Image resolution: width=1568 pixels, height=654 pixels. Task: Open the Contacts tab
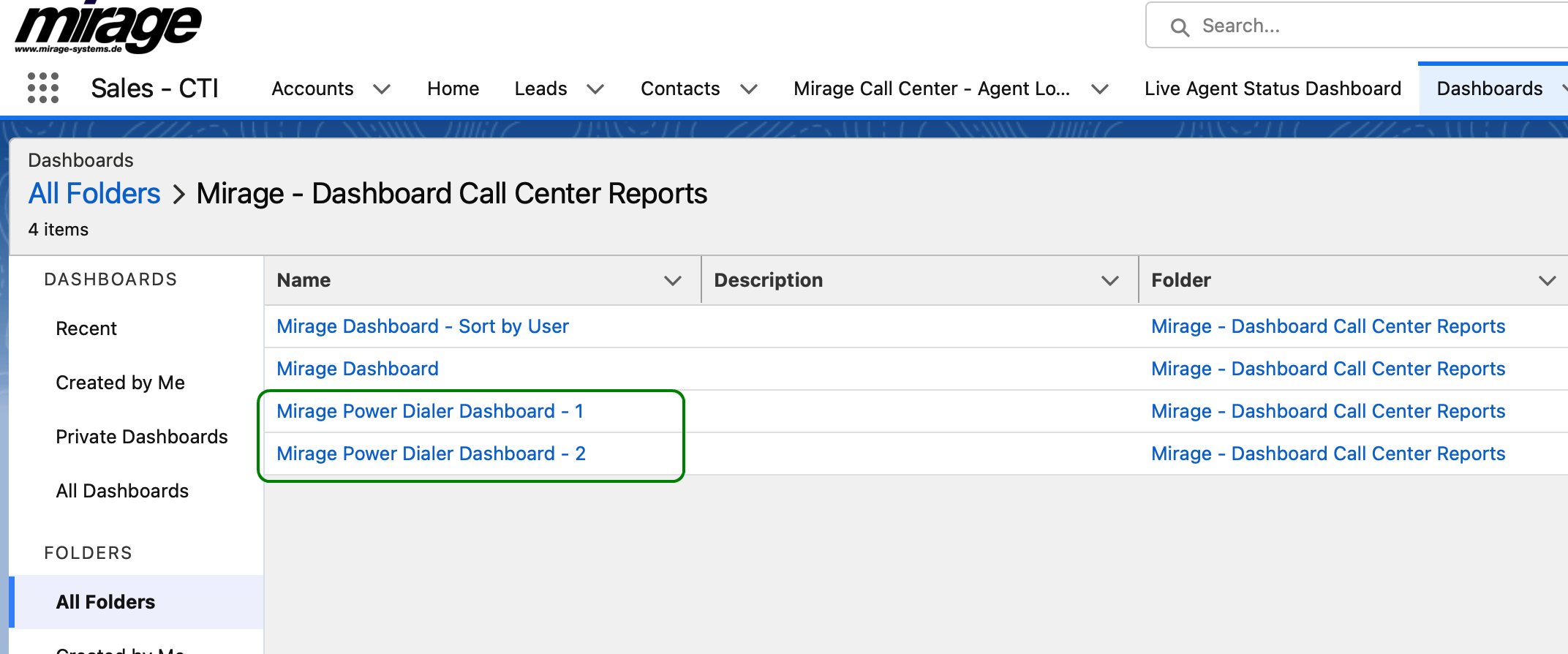pos(680,89)
